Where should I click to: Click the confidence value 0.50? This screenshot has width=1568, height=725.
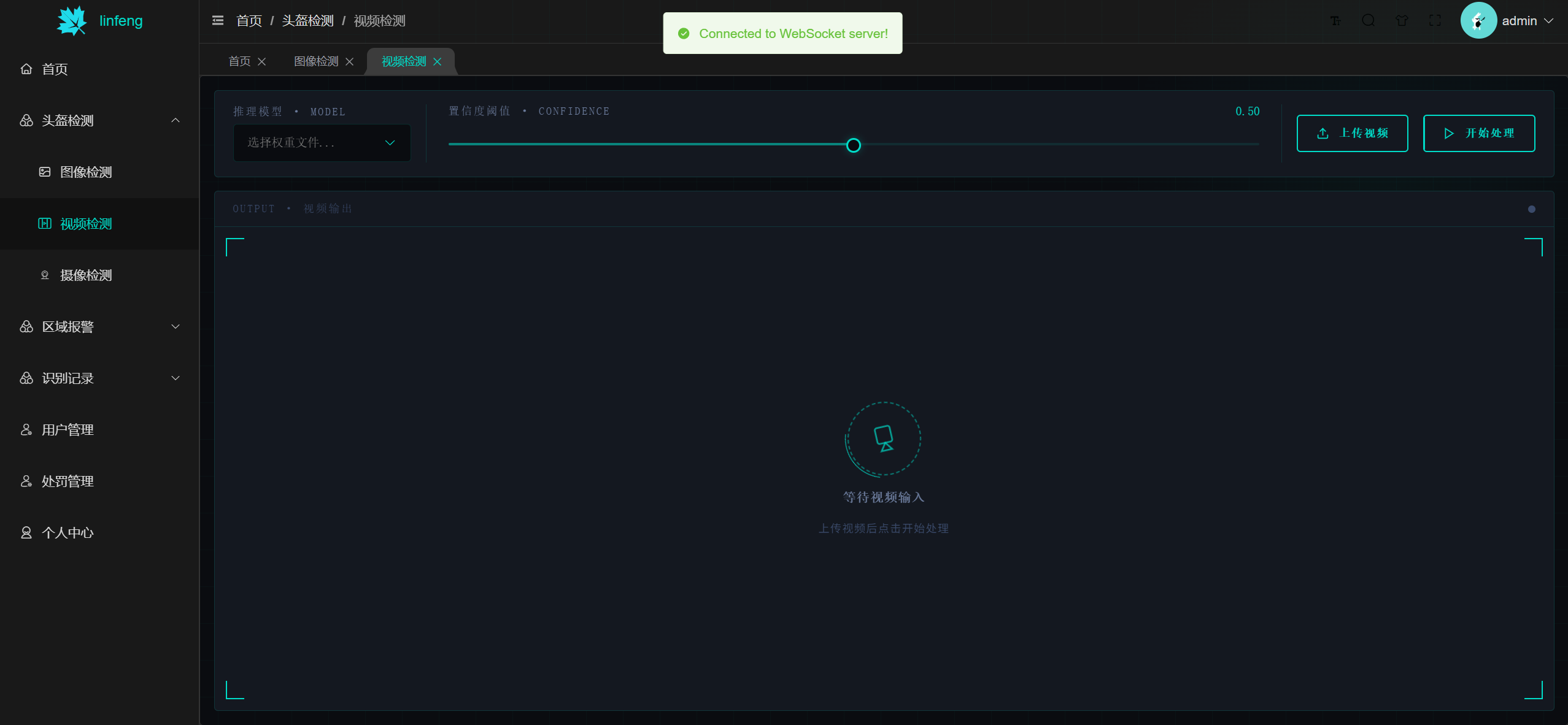1247,111
